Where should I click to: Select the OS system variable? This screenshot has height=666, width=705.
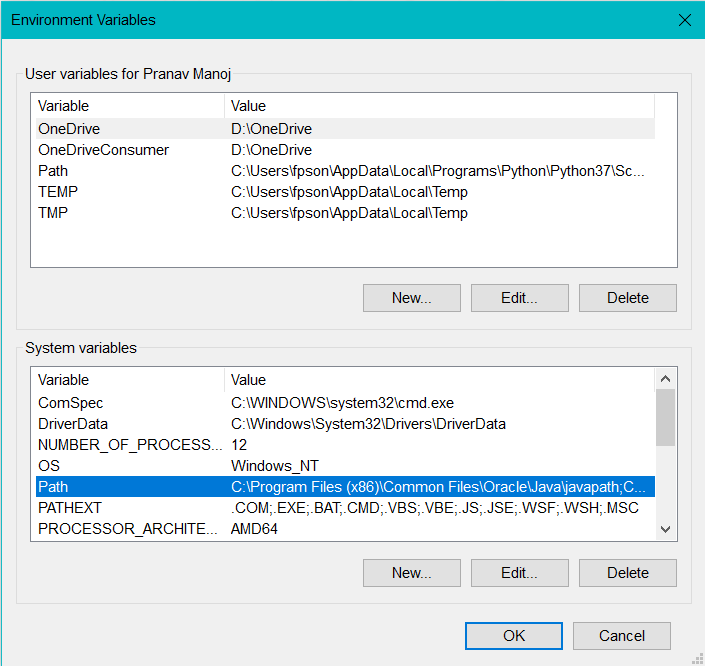point(345,466)
